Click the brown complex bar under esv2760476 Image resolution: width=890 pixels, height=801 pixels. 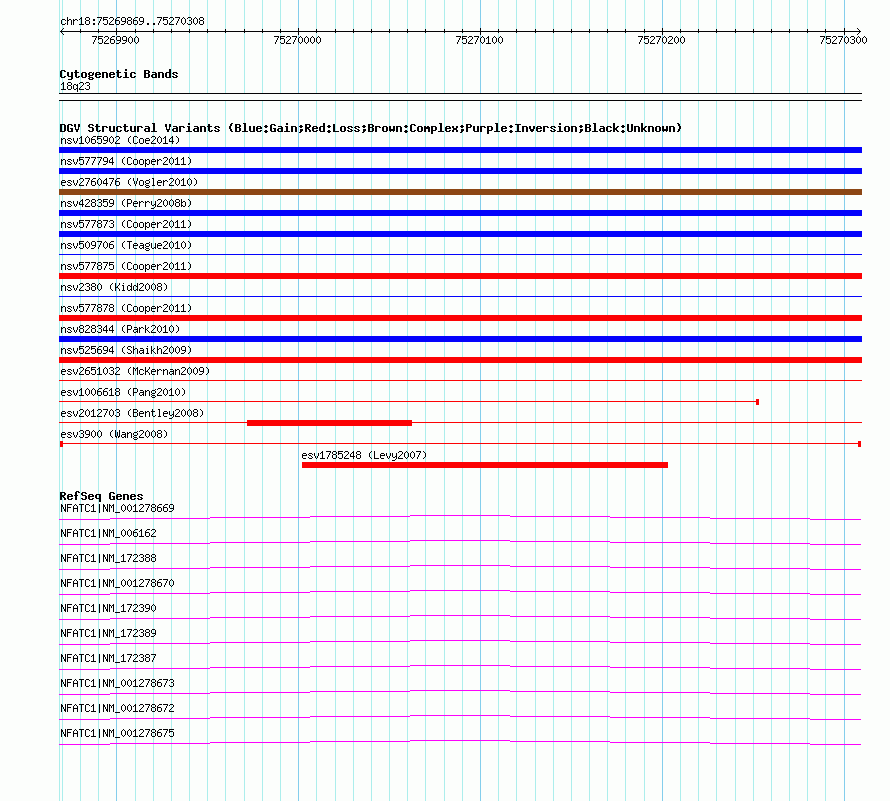pos(460,192)
